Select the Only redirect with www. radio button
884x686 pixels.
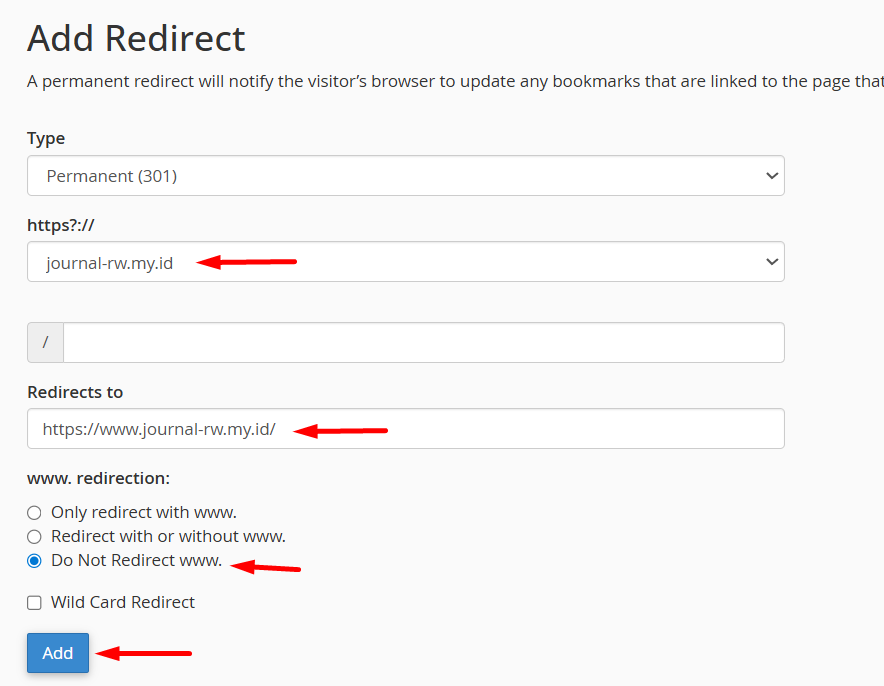click(x=34, y=513)
